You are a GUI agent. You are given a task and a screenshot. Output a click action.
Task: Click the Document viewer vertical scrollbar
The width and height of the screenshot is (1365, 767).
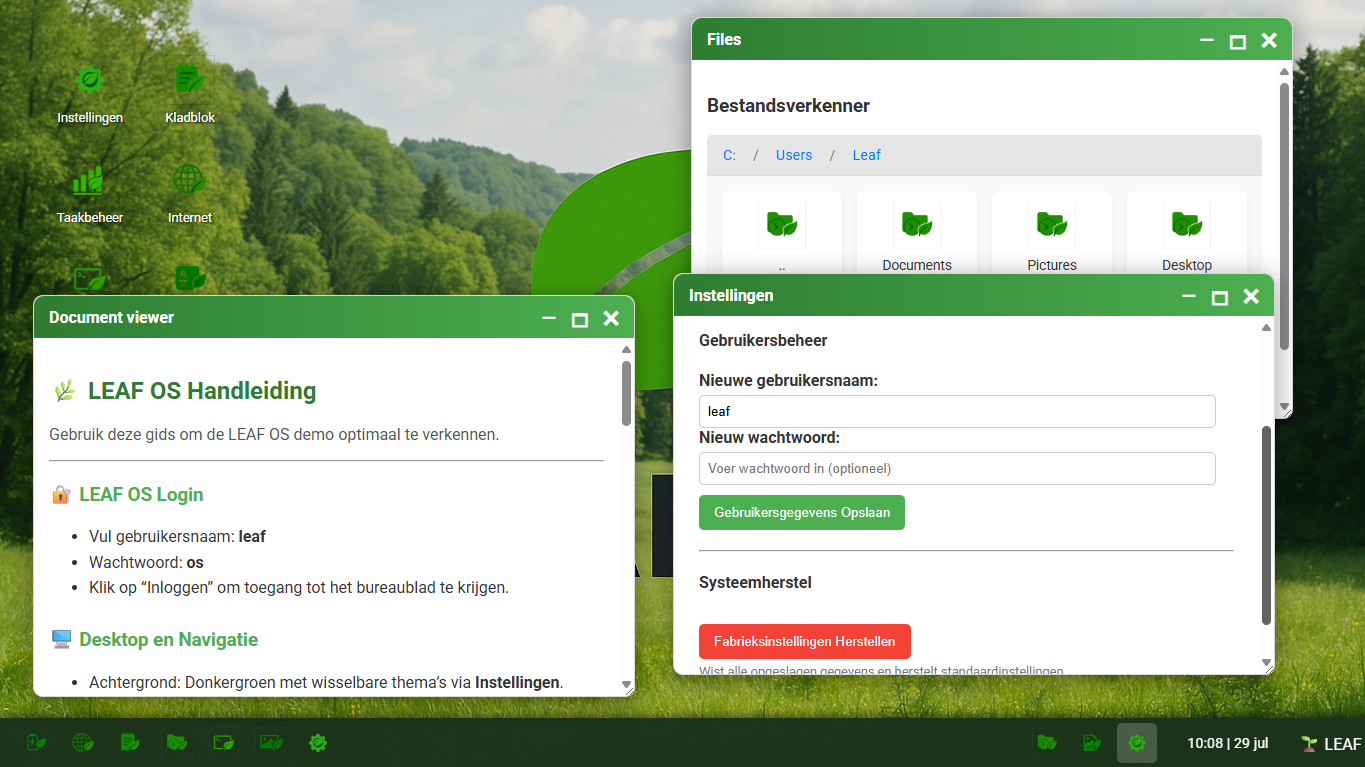click(x=626, y=393)
